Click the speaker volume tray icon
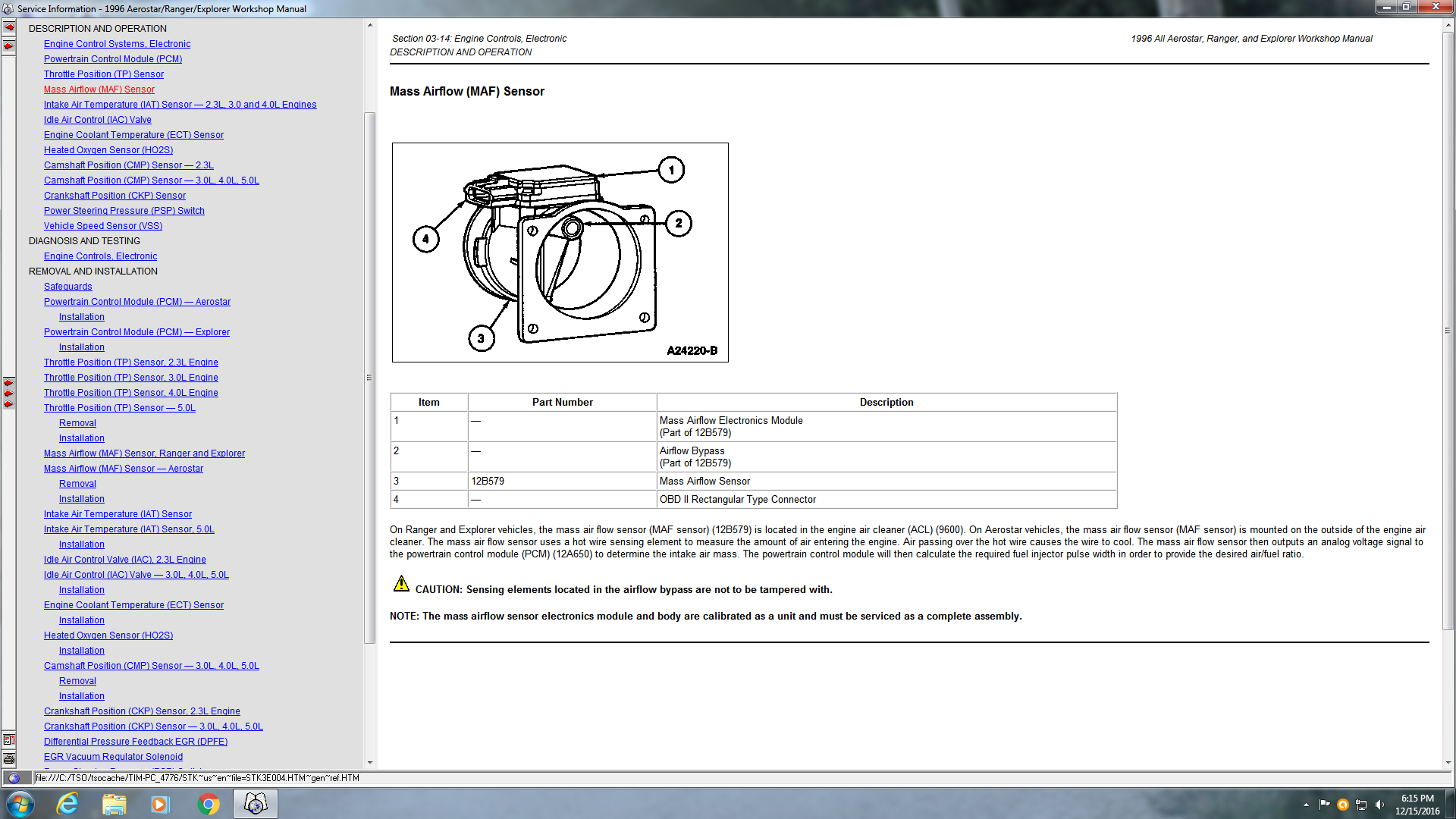 pos(1379,805)
